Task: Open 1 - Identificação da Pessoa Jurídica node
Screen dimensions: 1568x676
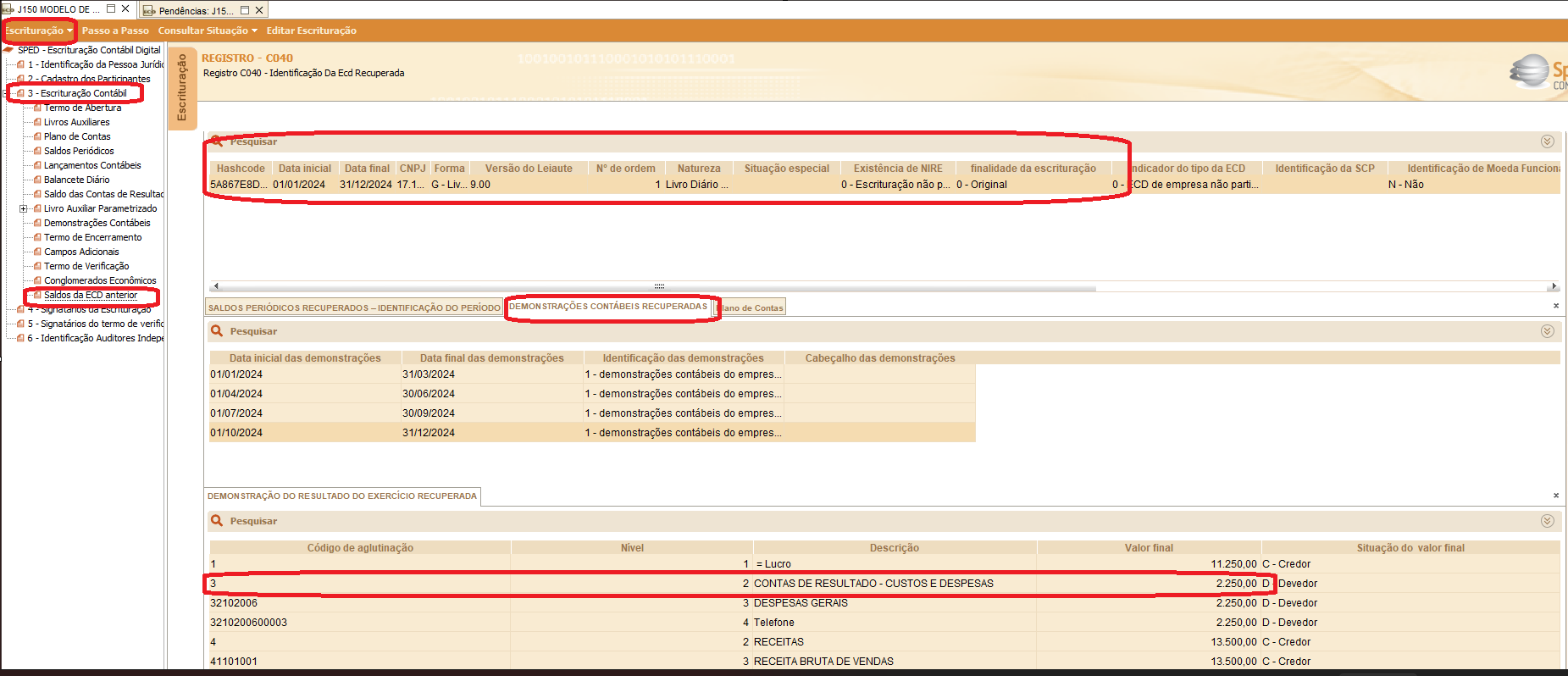Action: coord(95,64)
